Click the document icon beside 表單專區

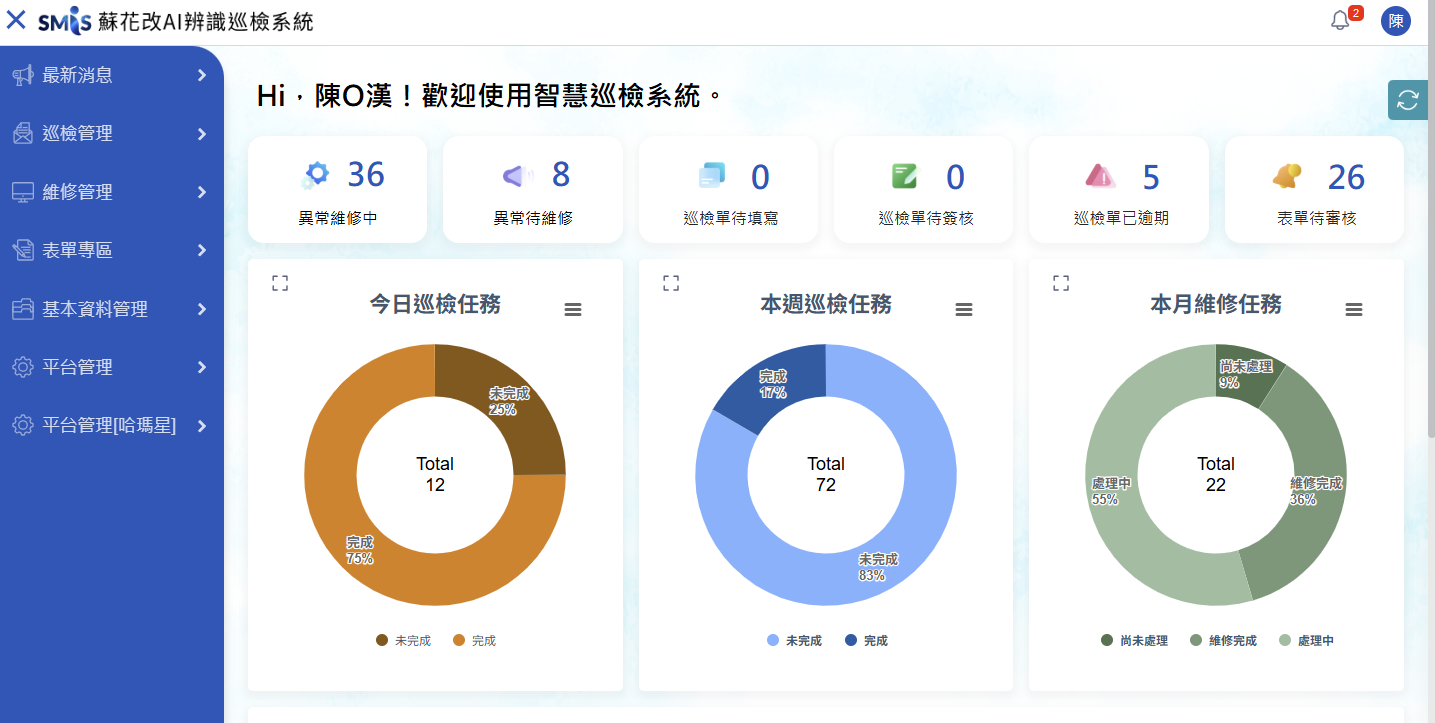point(23,250)
